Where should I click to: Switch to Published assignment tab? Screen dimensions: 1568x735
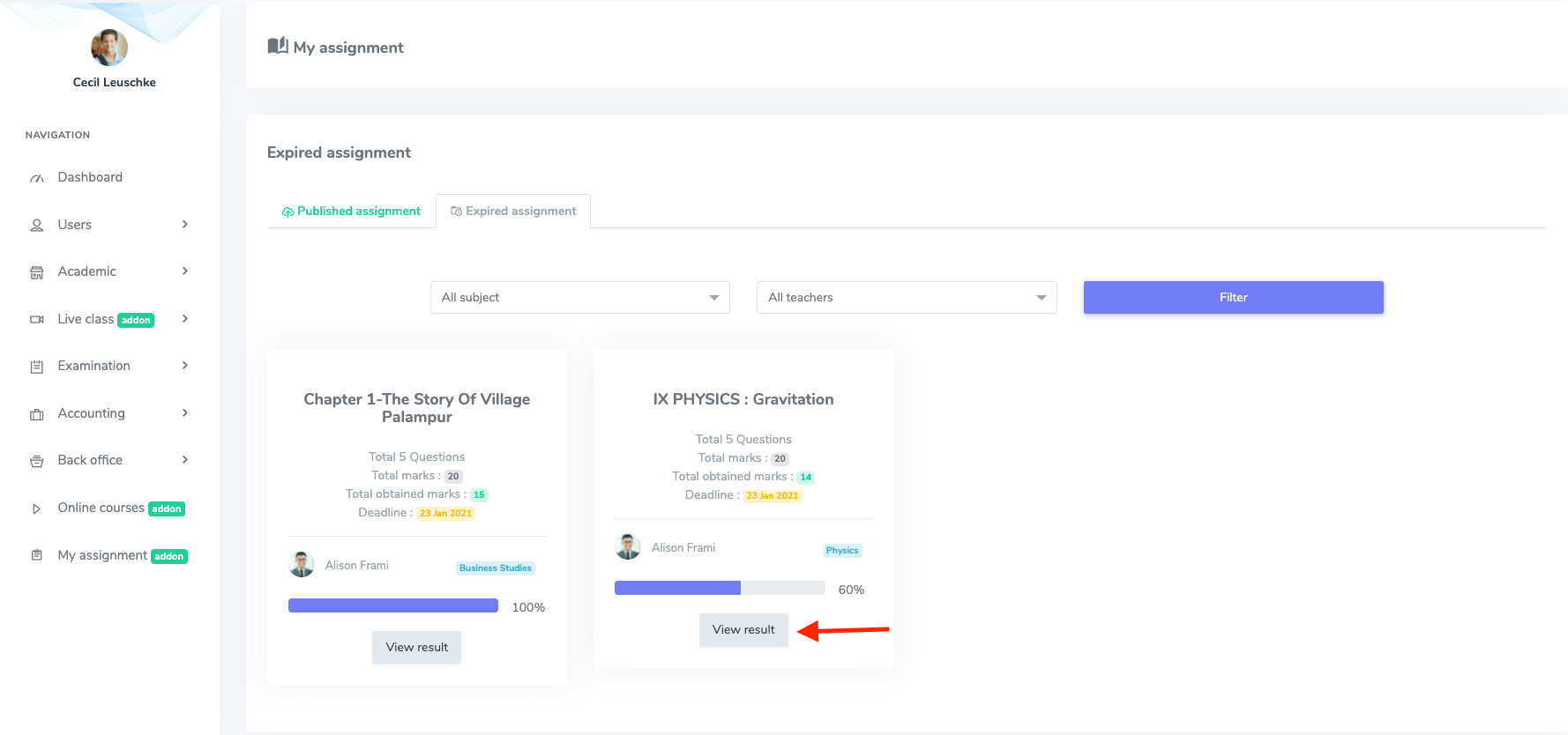point(351,212)
